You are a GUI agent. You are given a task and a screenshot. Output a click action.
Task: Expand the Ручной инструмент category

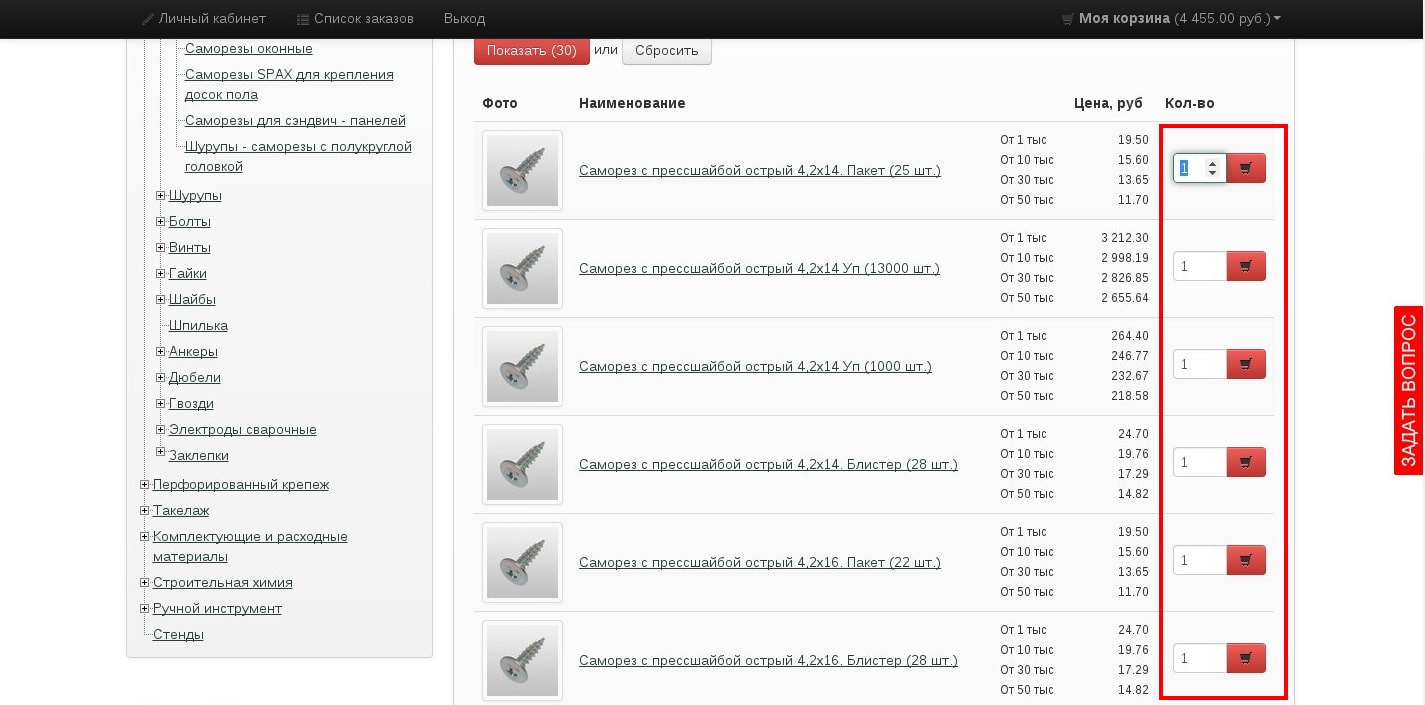[x=144, y=608]
